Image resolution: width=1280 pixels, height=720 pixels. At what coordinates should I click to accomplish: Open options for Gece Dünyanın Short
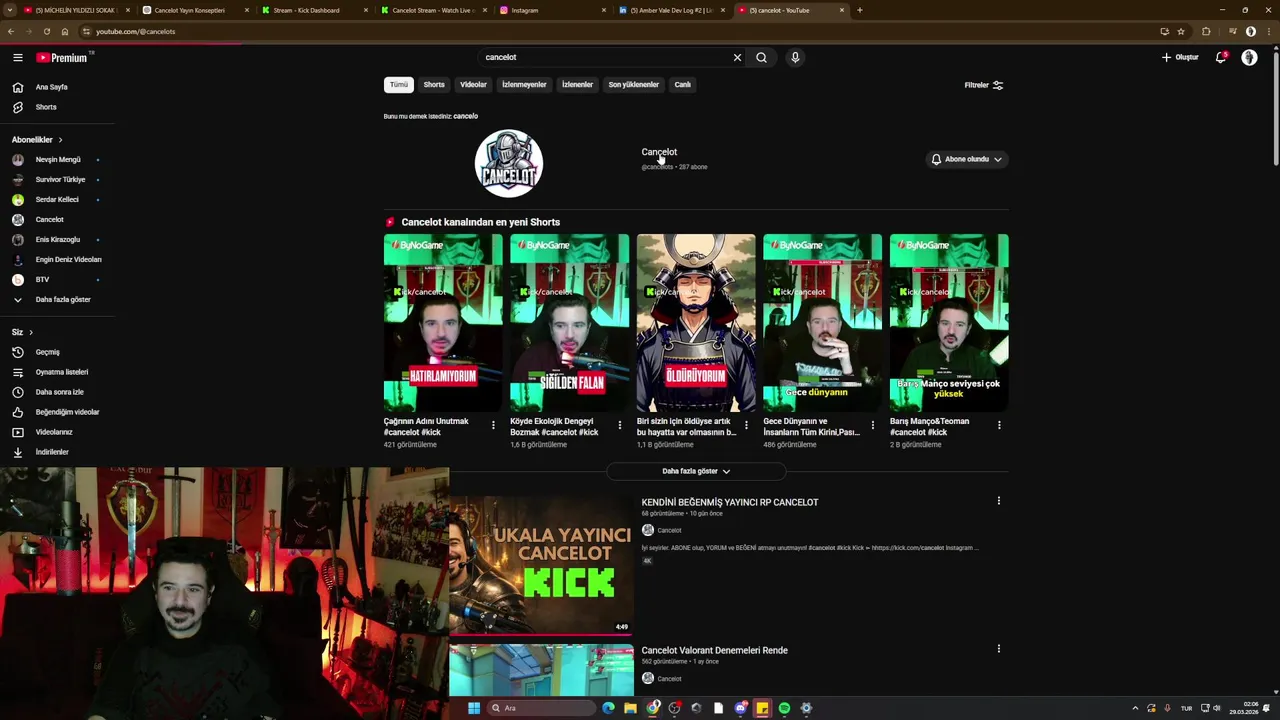tap(872, 425)
